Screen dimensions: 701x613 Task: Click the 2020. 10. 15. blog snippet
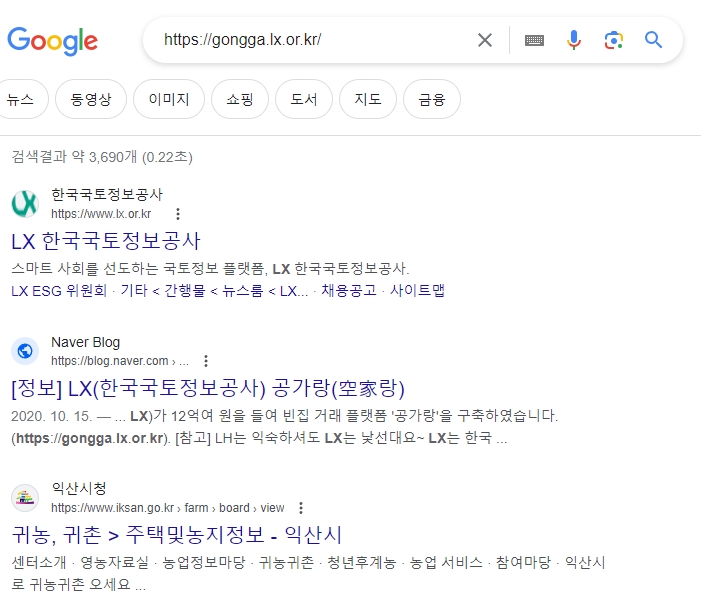click(284, 427)
